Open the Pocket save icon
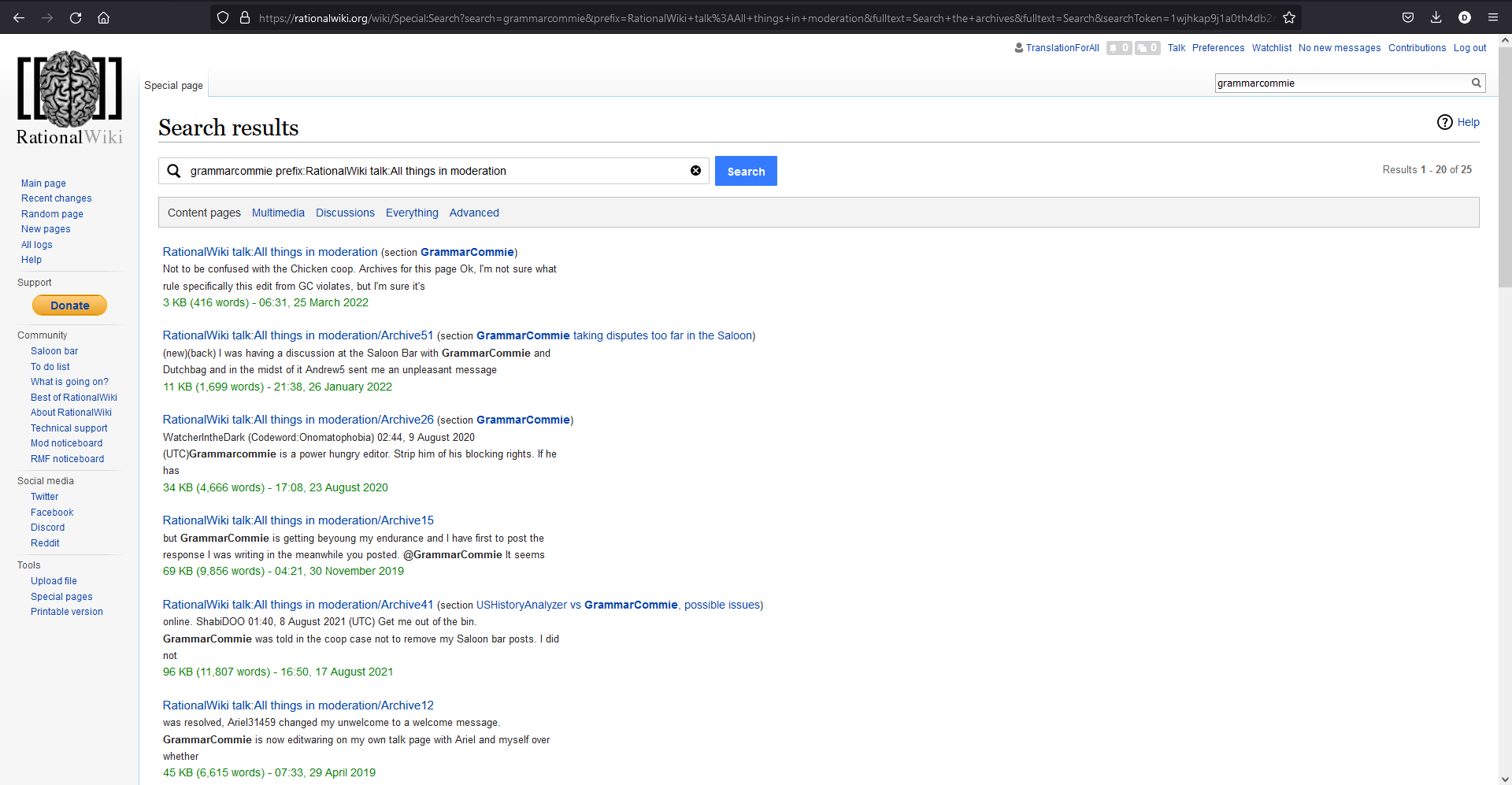This screenshot has height=785, width=1512. point(1408,17)
